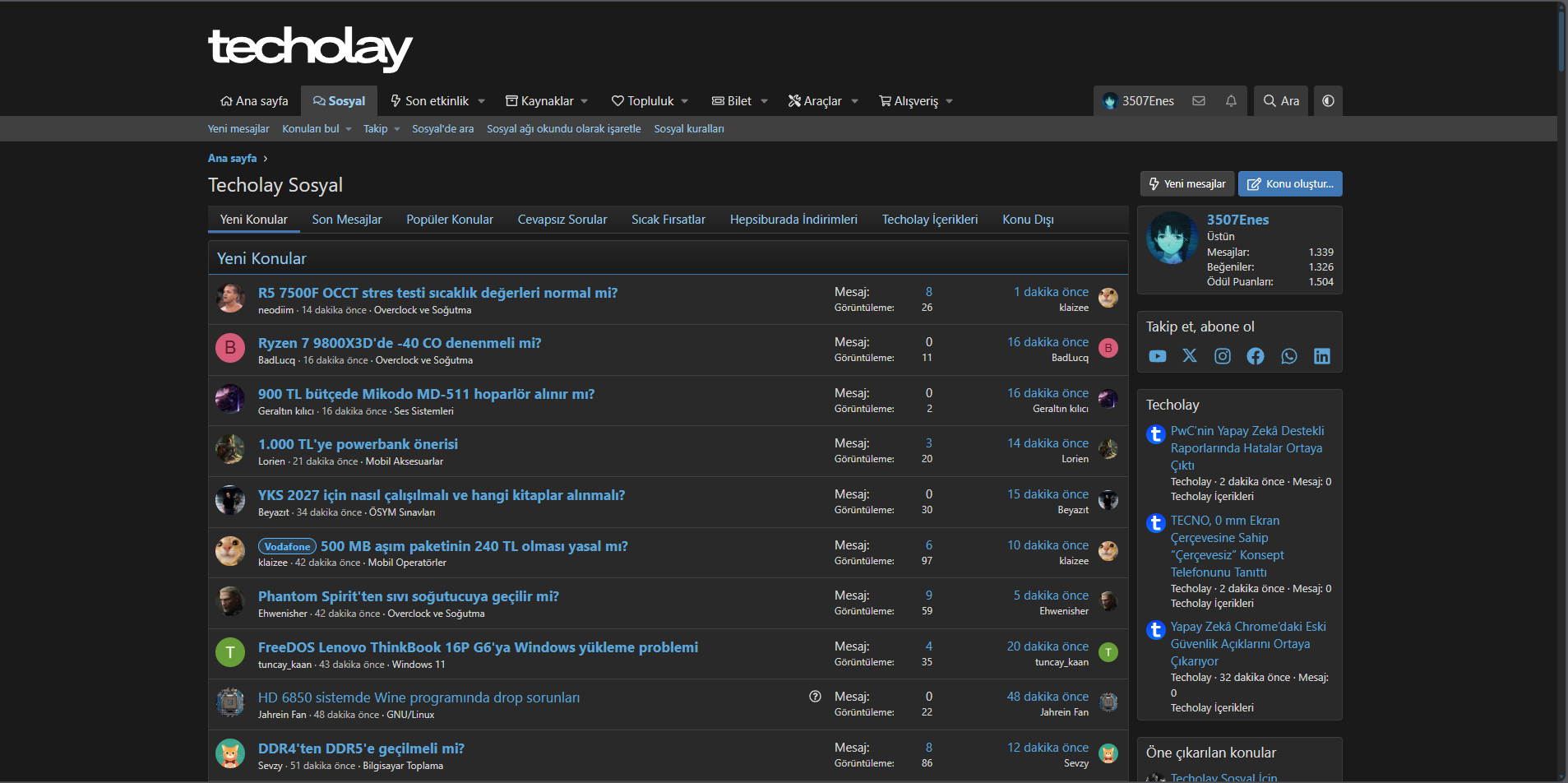The height and width of the screenshot is (783, 1568).
Task: Open Sosyal kuralları link
Action: [689, 129]
